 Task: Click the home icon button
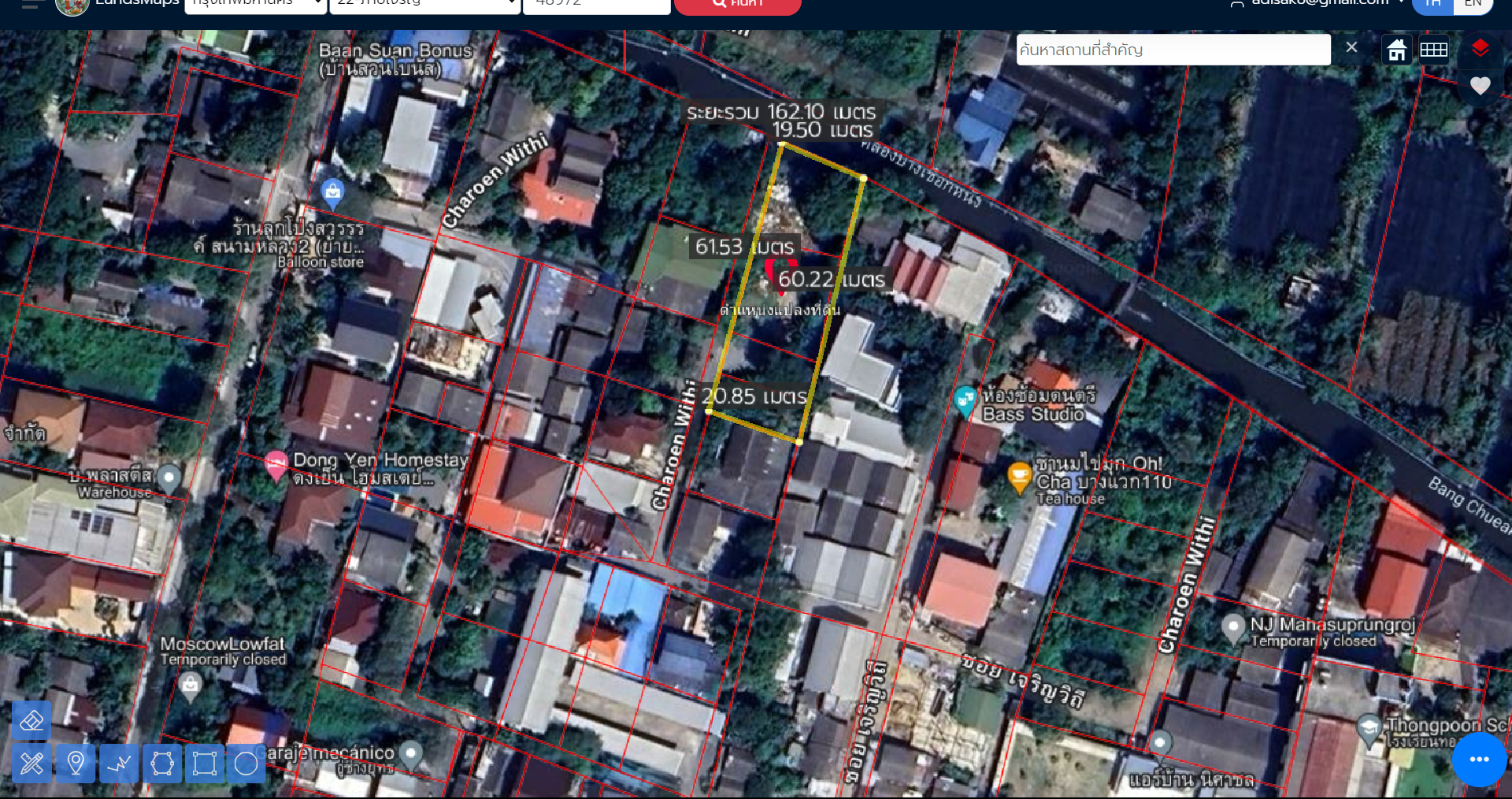[1397, 50]
